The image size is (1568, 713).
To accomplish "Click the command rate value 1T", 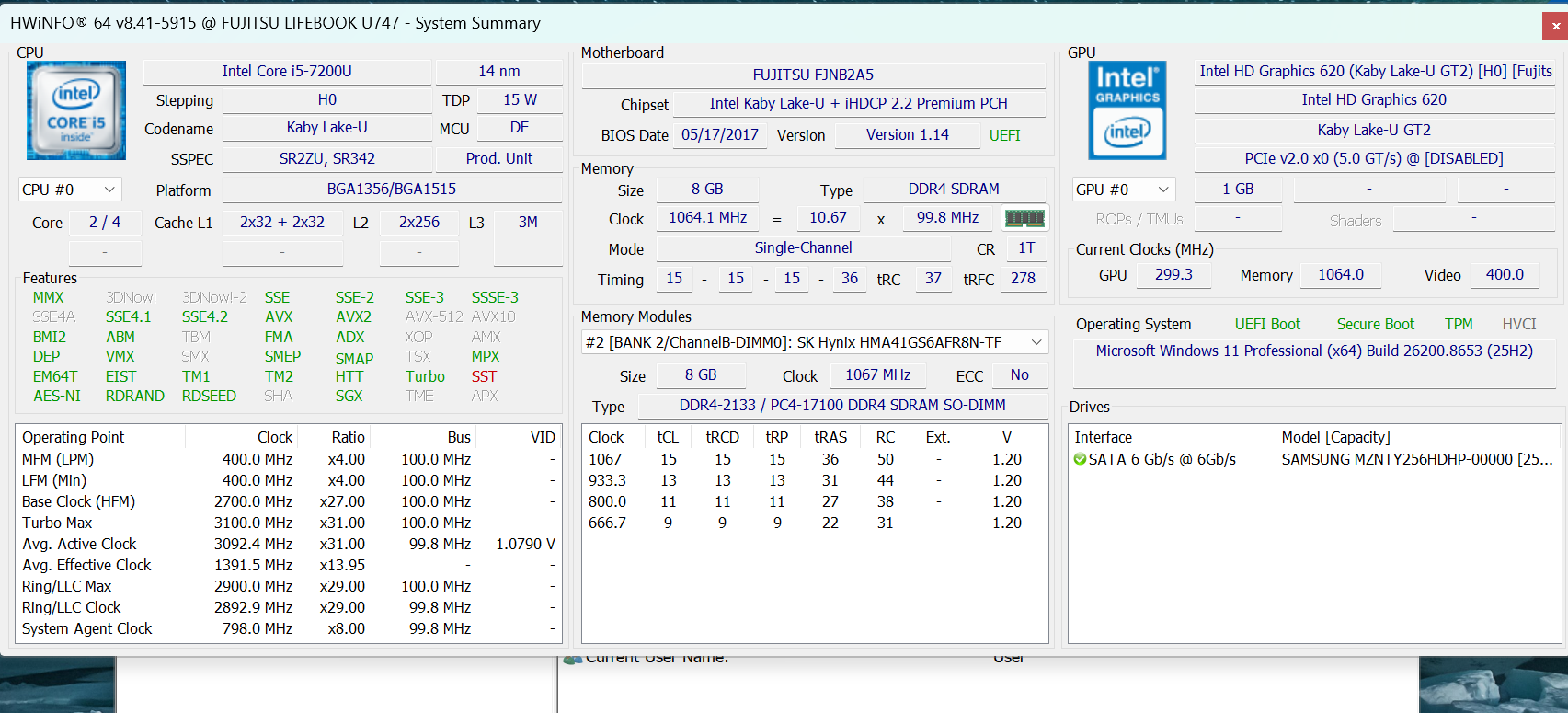I will [1026, 247].
